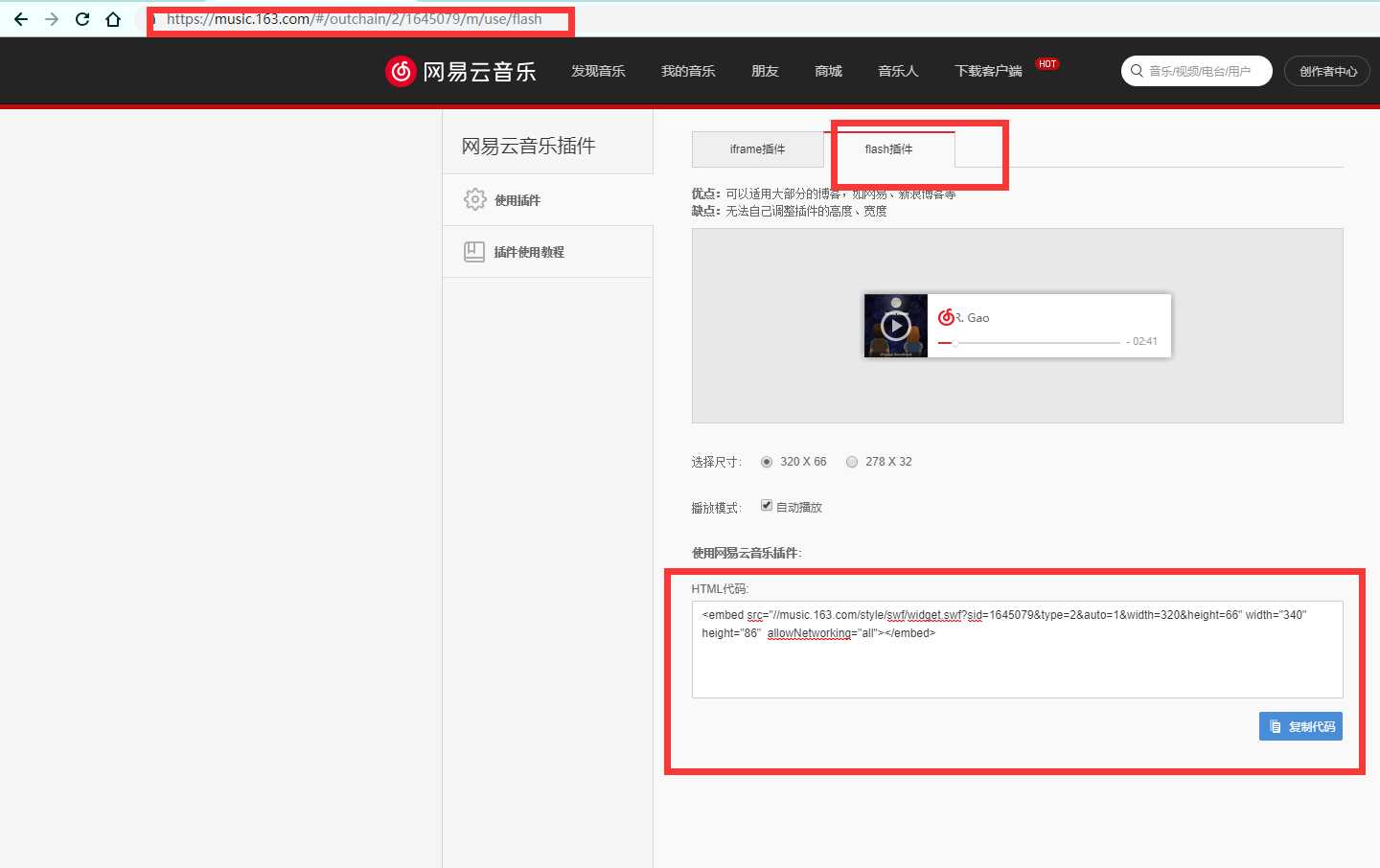Click the NetEase Cloud Music red logo
The image size is (1380, 868).
(x=401, y=71)
